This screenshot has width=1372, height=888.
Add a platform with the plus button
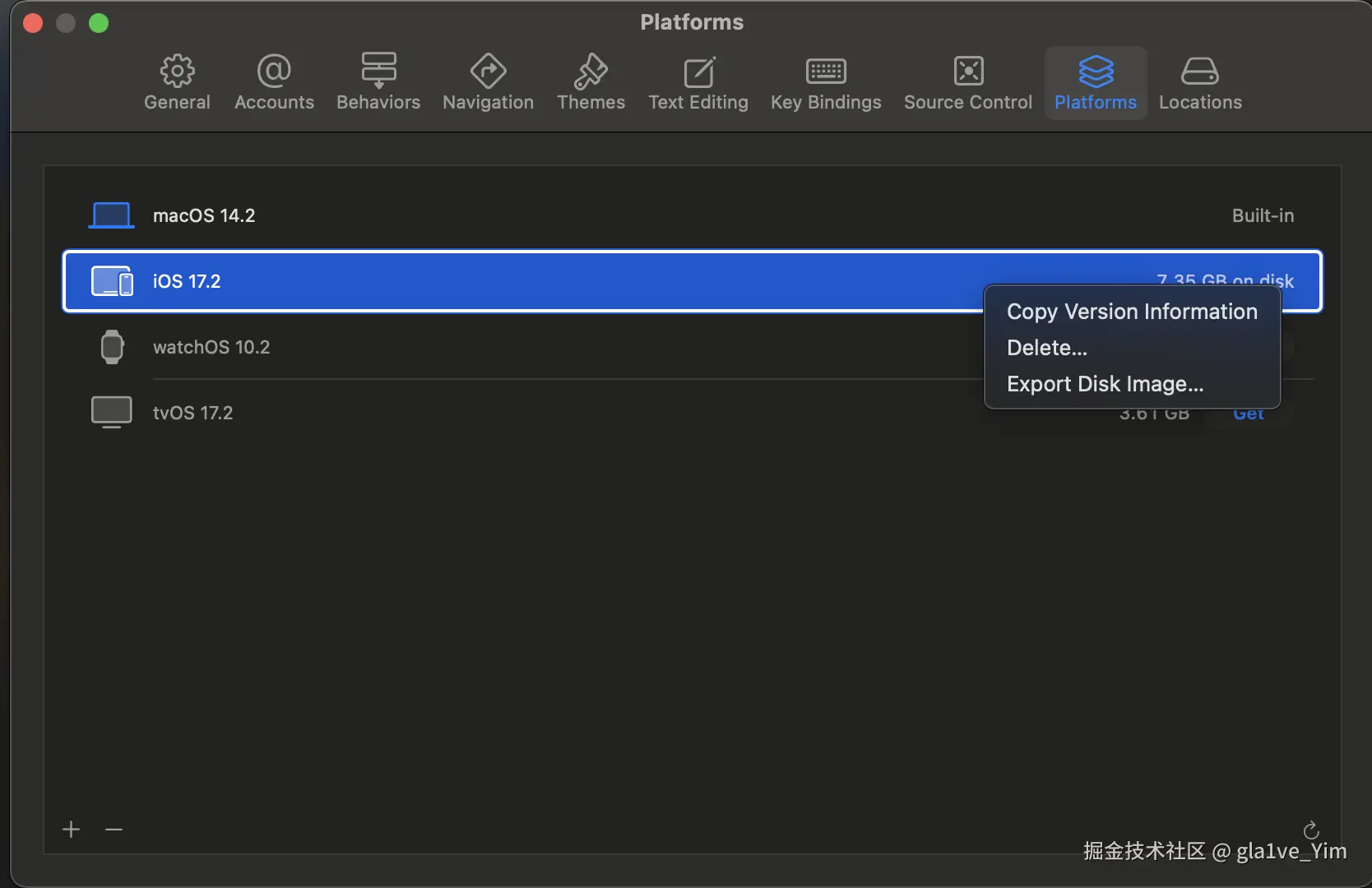click(x=72, y=829)
